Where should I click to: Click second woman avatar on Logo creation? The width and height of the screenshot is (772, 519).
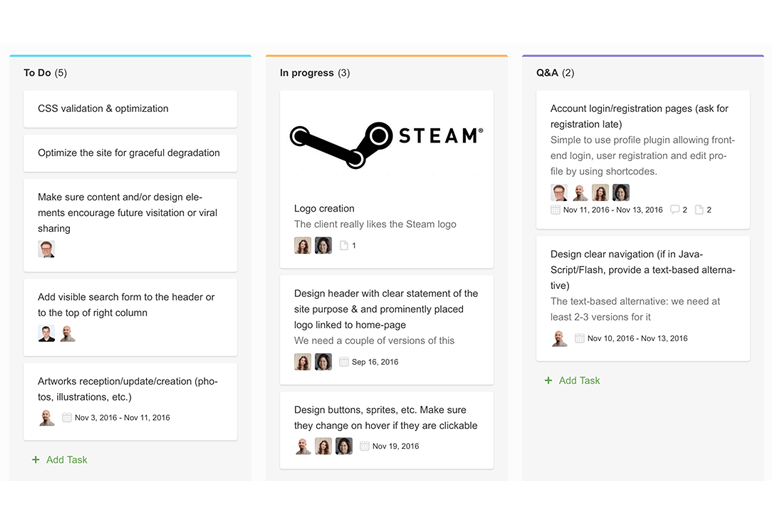(x=323, y=245)
